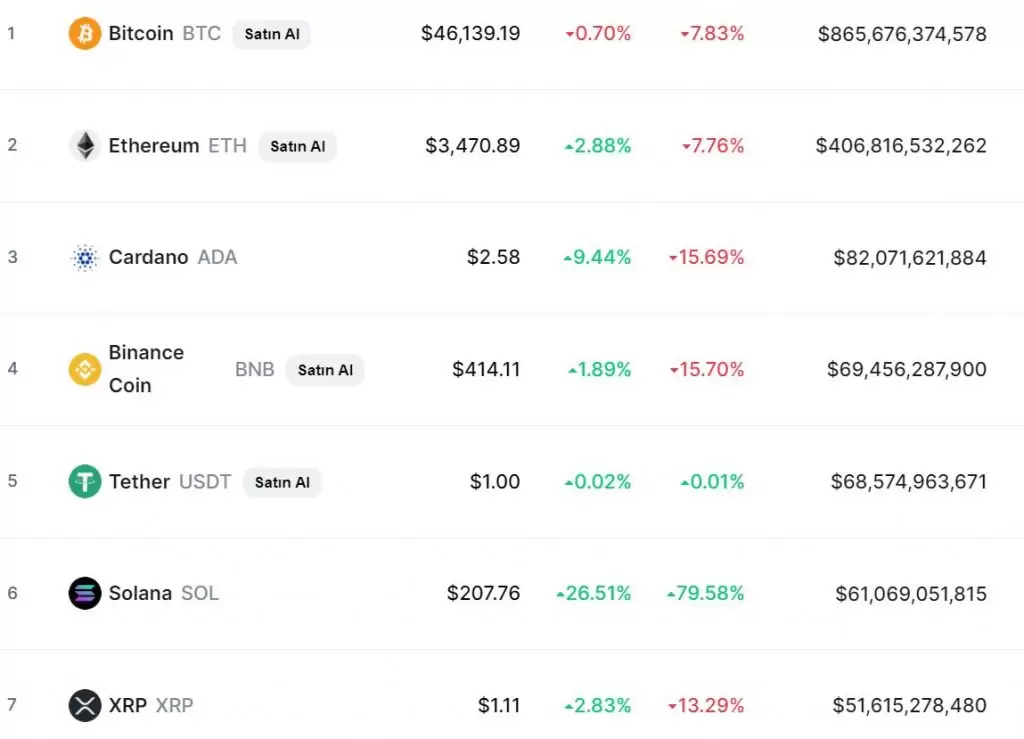Screen dimensions: 1024x739
Task: Click Ethereum market cap $406,816,532,262
Action: coord(901,146)
